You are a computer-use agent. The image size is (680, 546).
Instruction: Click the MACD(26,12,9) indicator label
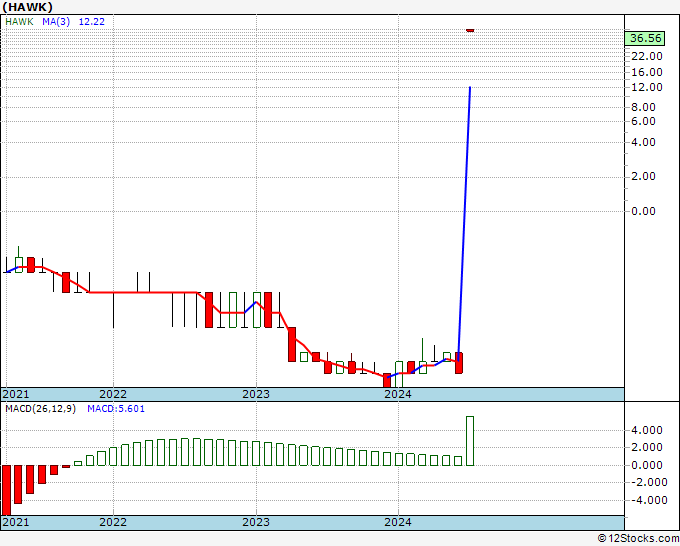click(x=40, y=409)
